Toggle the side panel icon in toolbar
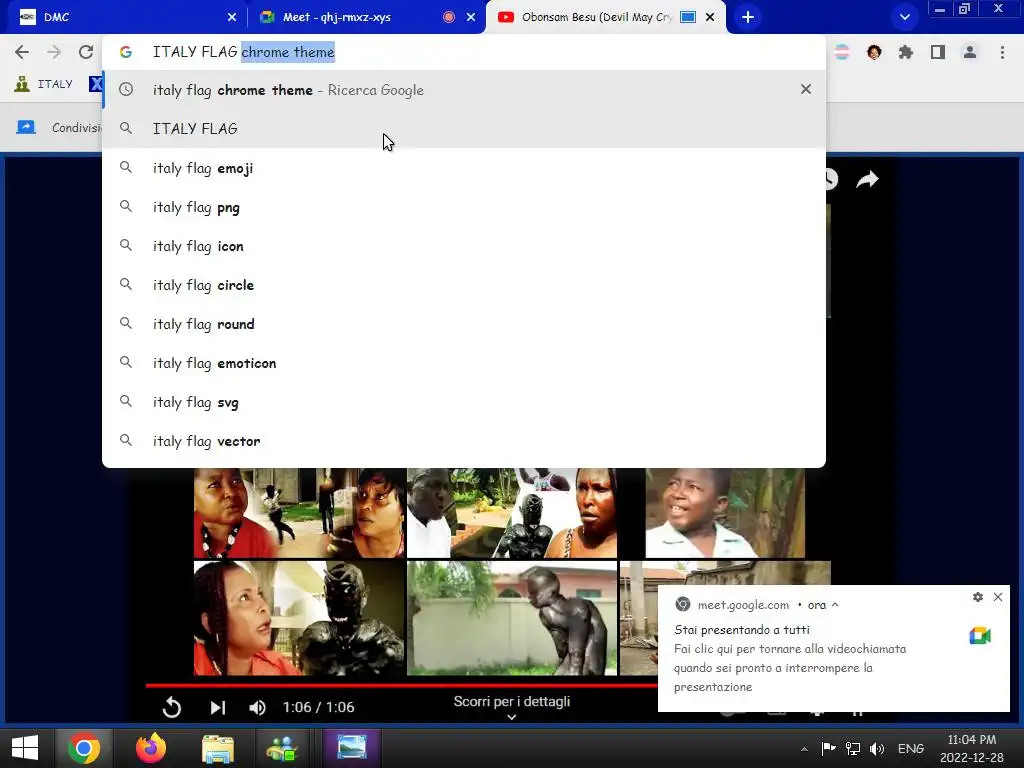This screenshot has width=1024, height=768. 938,52
